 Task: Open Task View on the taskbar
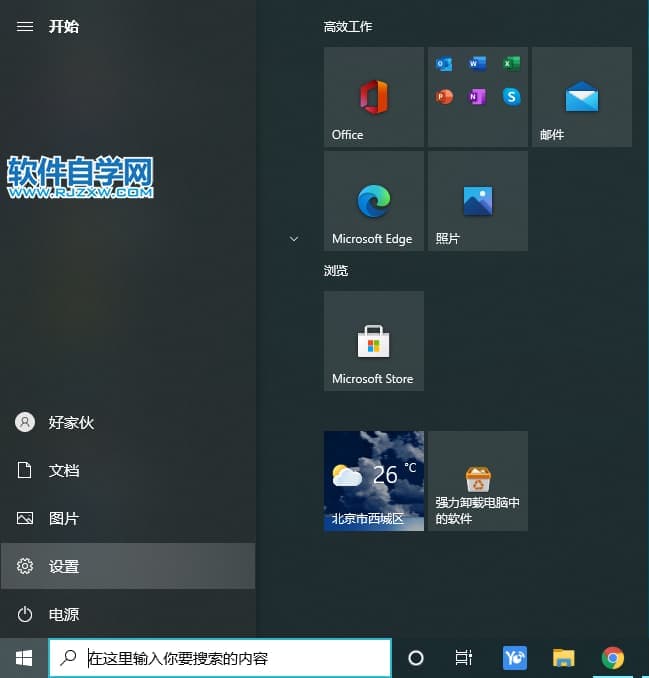464,657
